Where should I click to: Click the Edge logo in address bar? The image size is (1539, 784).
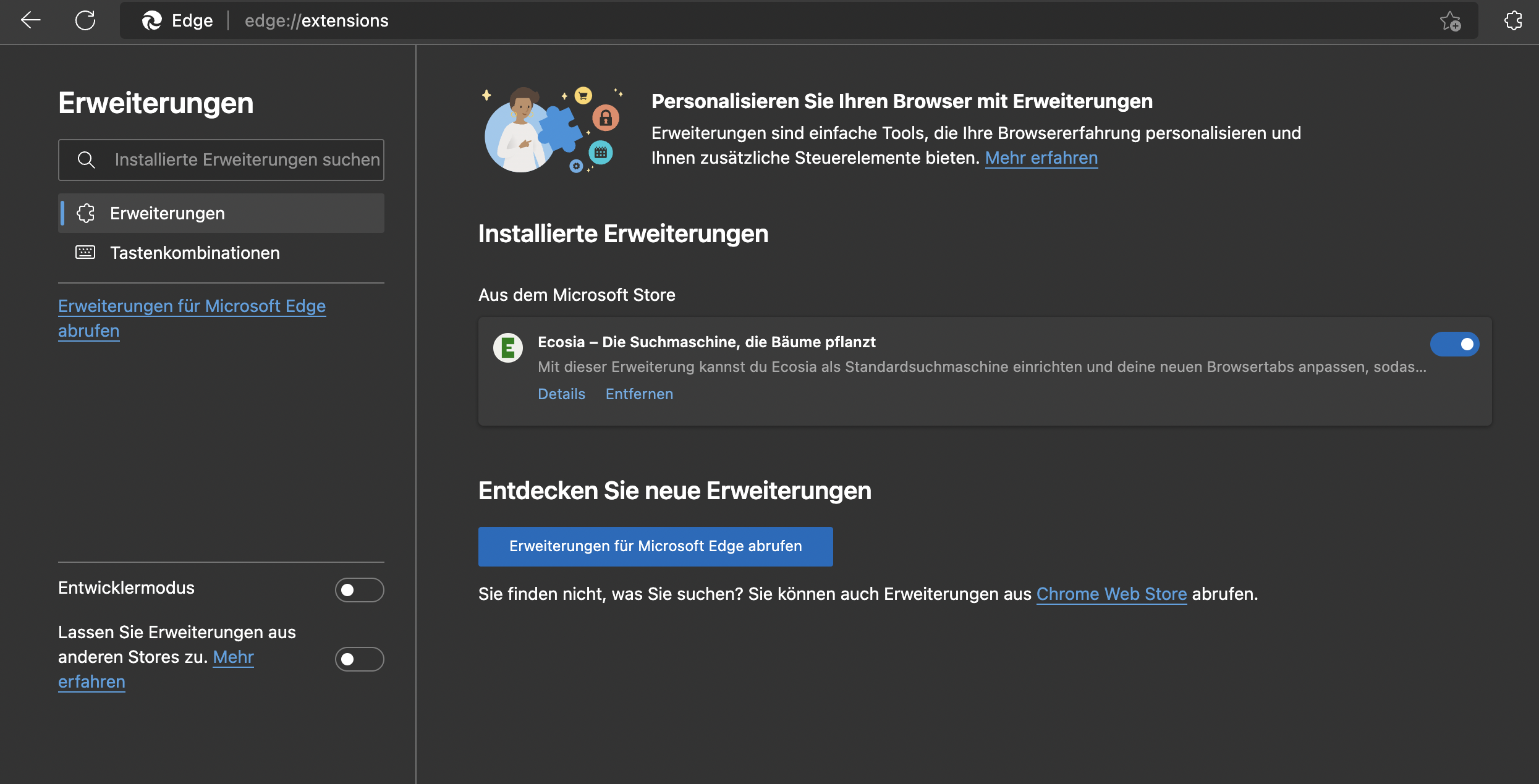pyautogui.click(x=151, y=21)
